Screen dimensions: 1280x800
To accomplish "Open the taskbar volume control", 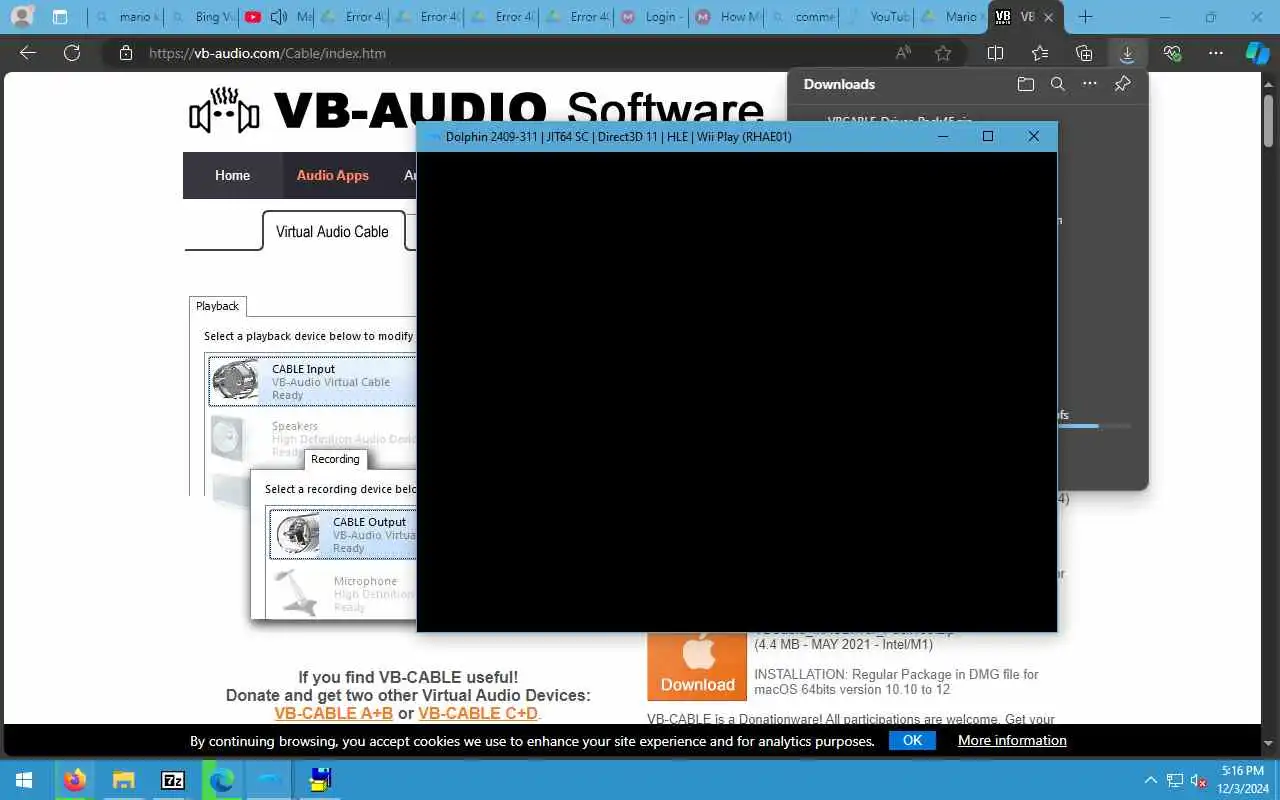I will pyautogui.click(x=1199, y=780).
